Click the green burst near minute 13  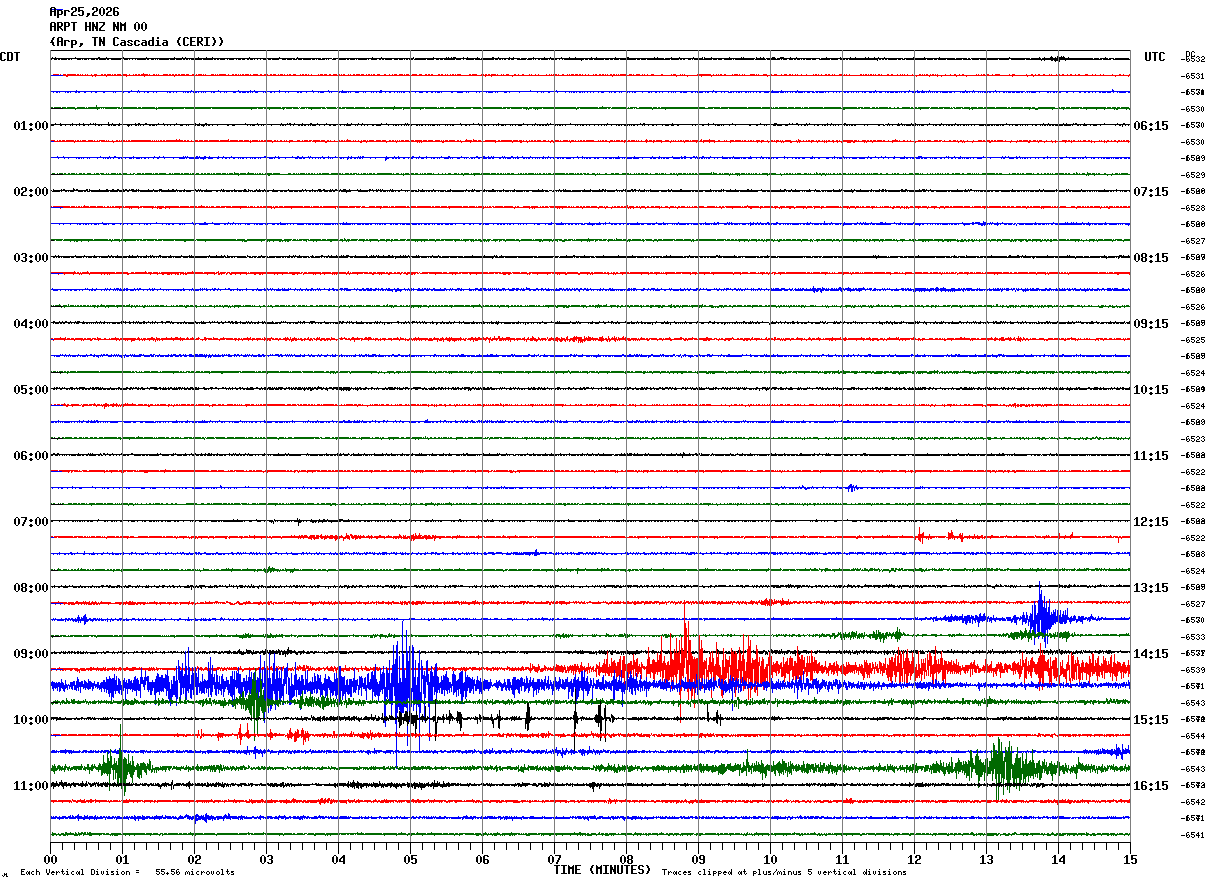click(x=1000, y=767)
